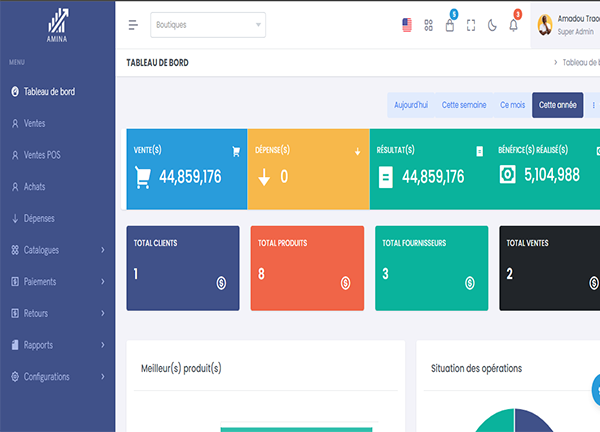
Task: Toggle dark mode with moon icon
Action: 492,25
